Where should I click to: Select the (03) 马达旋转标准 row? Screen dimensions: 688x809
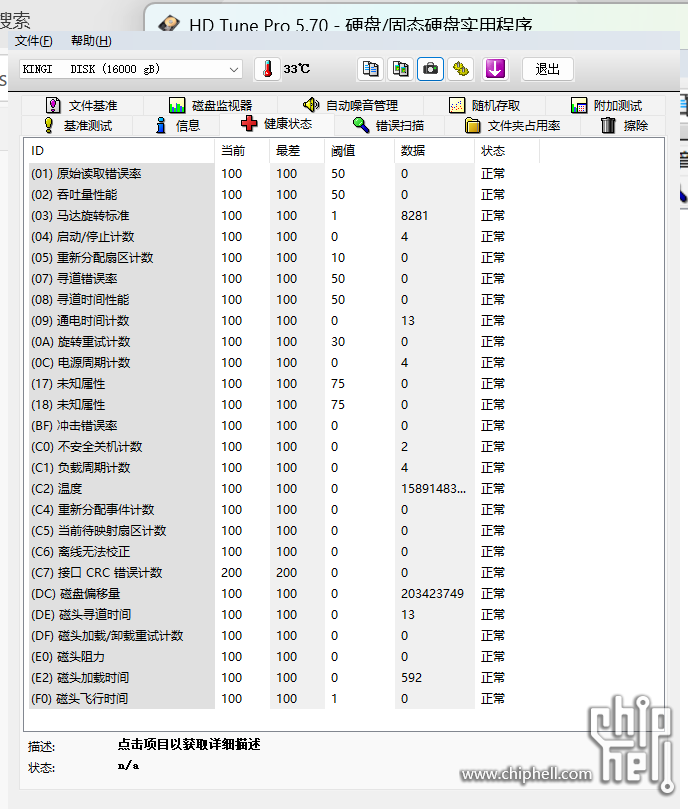point(284,216)
